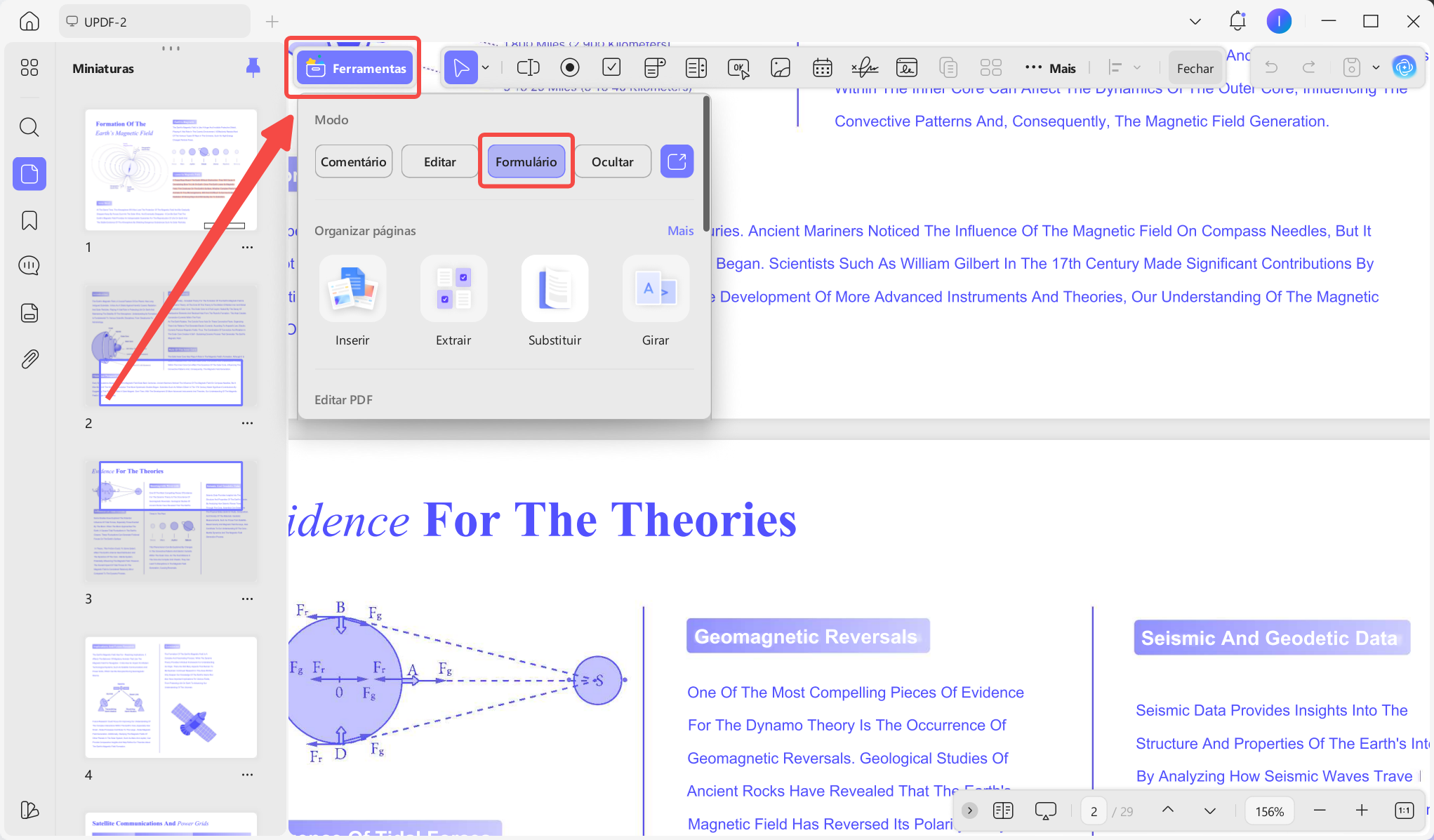This screenshot has height=840, width=1434.
Task: Select the checkbox form tool
Action: tap(611, 67)
